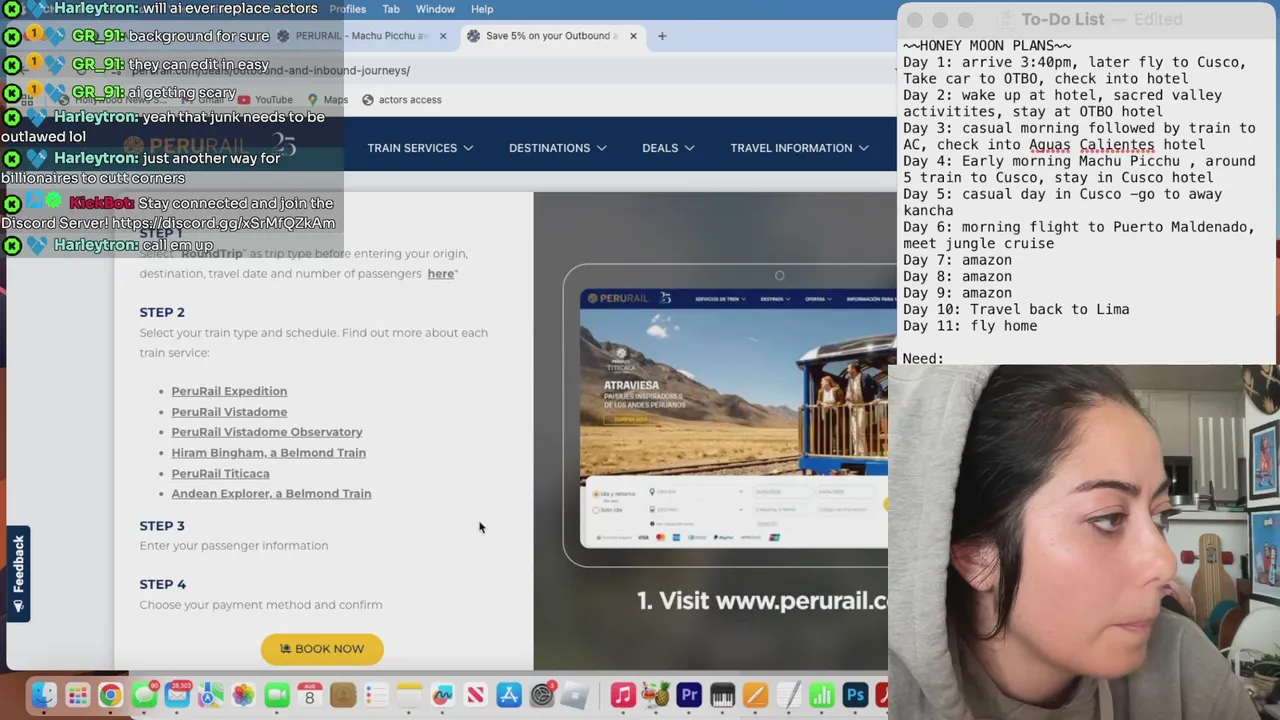
Task: Open the Tab menu in menu bar
Action: point(391,9)
